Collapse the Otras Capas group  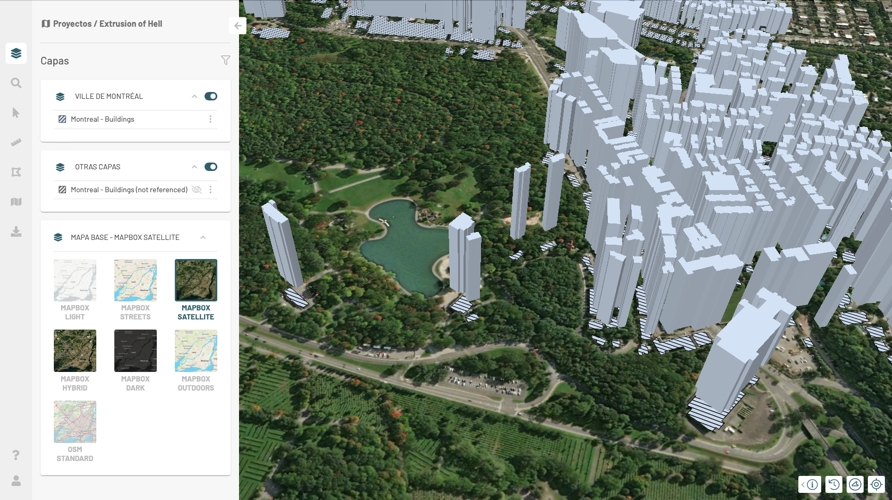(x=195, y=167)
